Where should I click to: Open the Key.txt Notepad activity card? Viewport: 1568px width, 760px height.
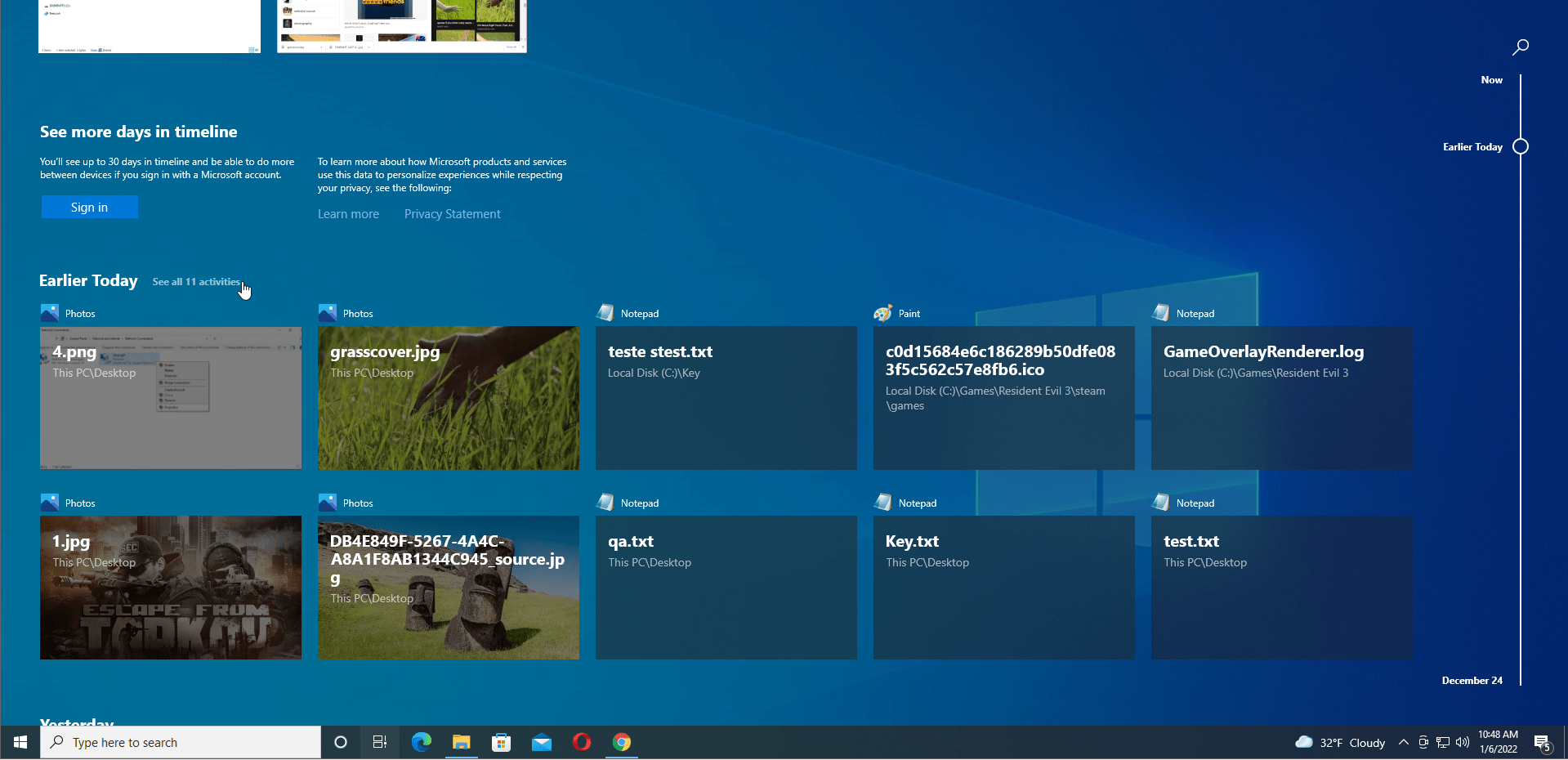pyautogui.click(x=1003, y=587)
